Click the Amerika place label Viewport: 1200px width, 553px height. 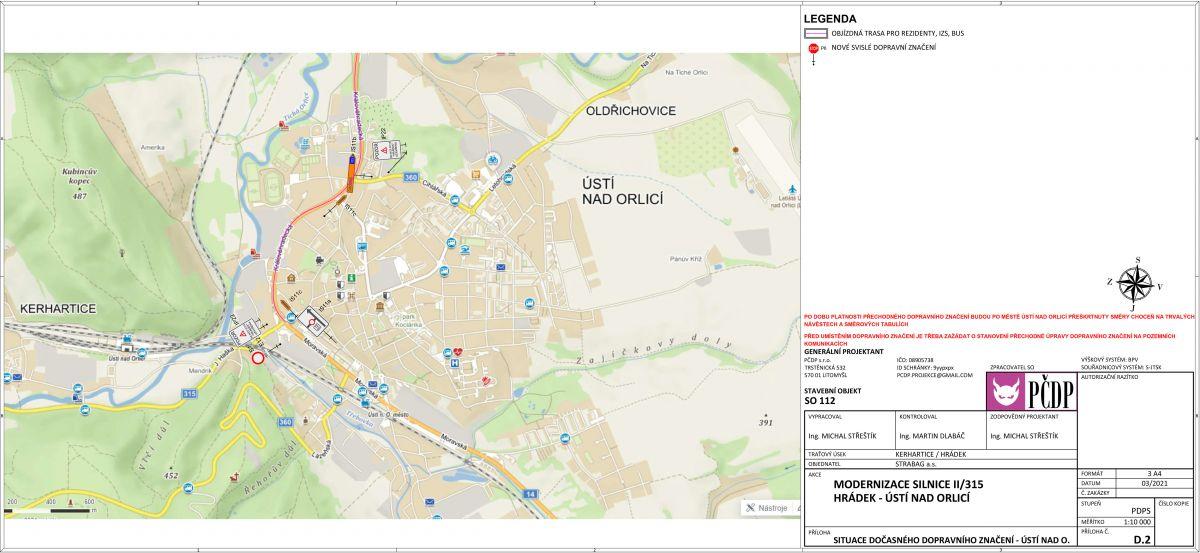[x=151, y=147]
